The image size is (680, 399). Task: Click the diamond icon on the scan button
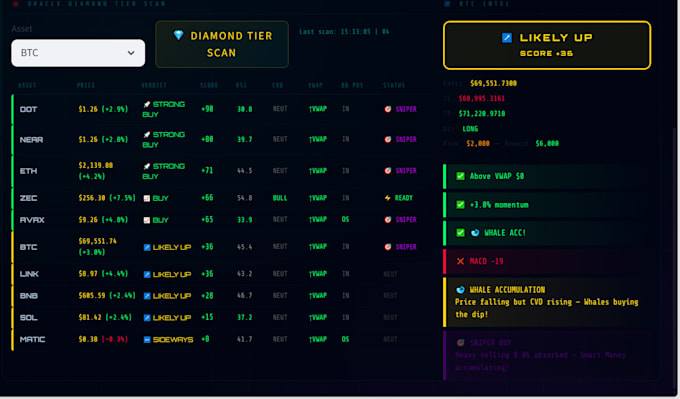[x=178, y=35]
